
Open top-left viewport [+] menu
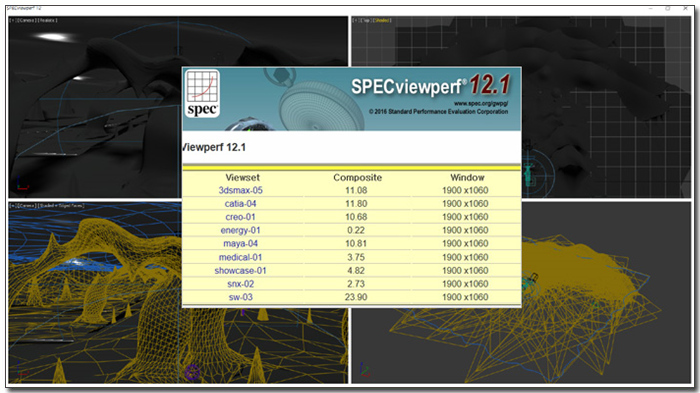(12, 21)
